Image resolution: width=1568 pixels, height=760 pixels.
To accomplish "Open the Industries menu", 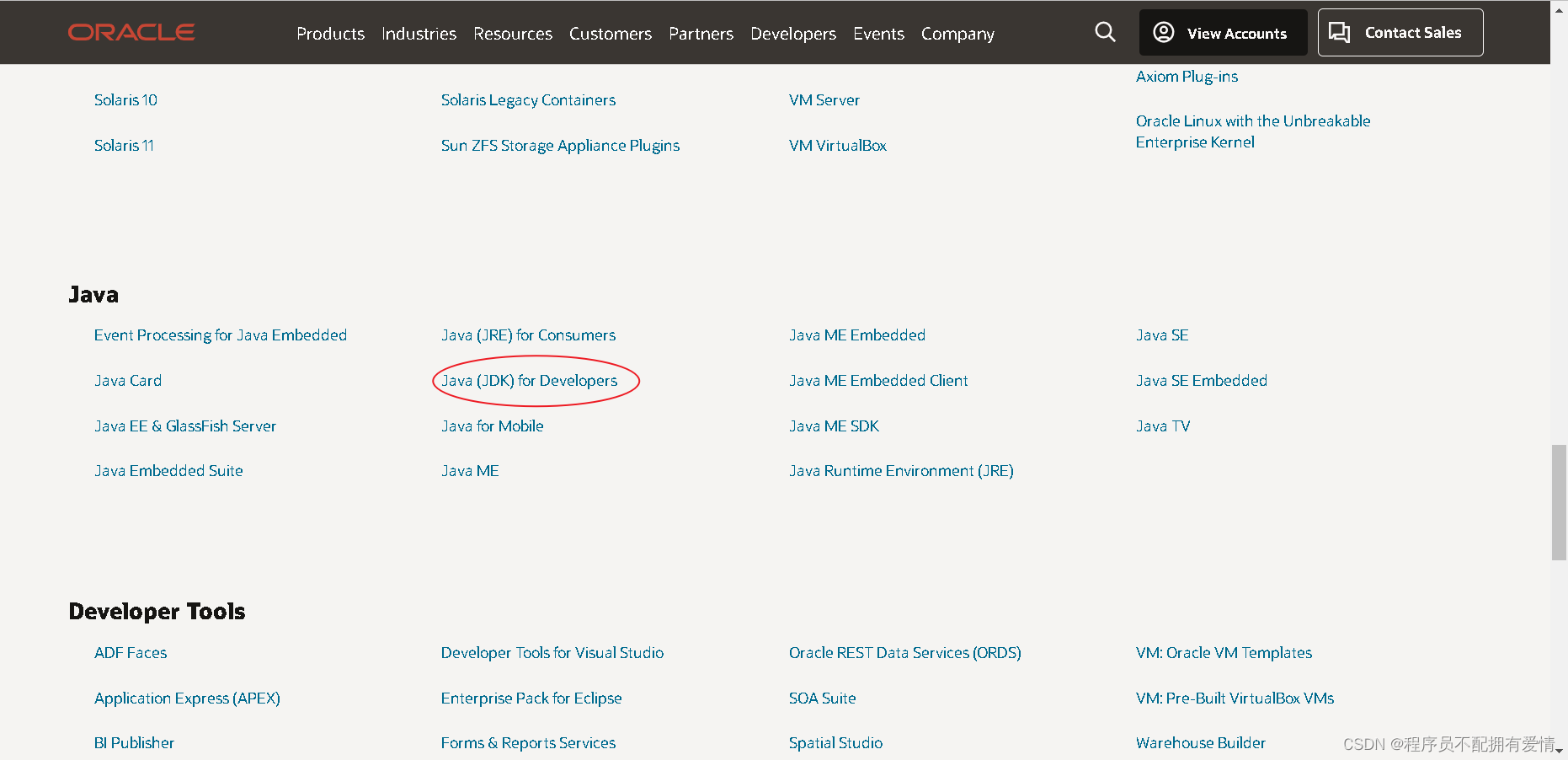I will (x=419, y=34).
